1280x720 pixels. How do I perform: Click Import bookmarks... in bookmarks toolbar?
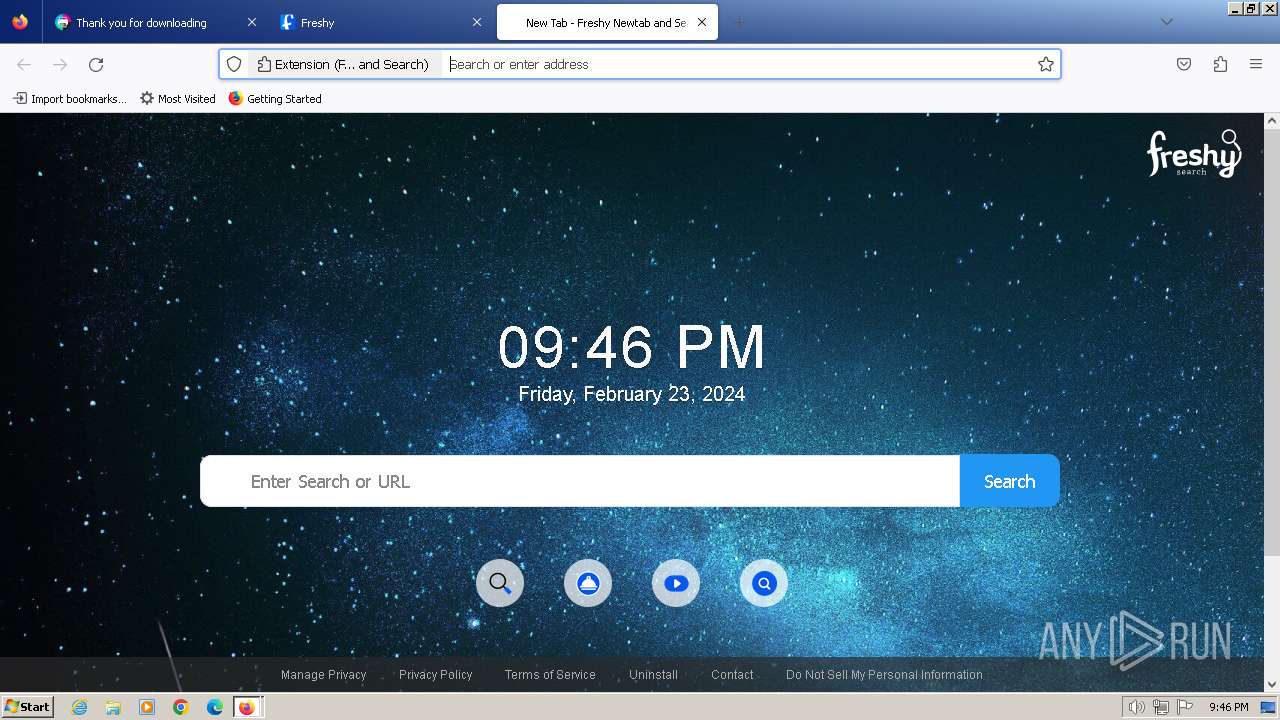pos(70,99)
